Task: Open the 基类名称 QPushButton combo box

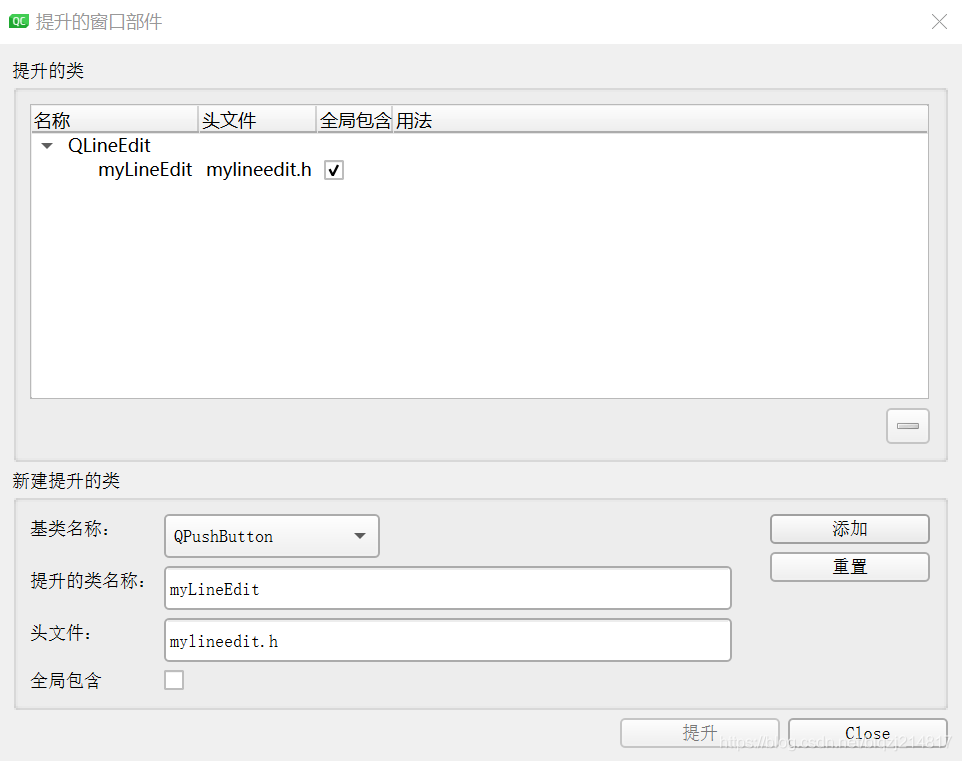Action: (x=272, y=536)
